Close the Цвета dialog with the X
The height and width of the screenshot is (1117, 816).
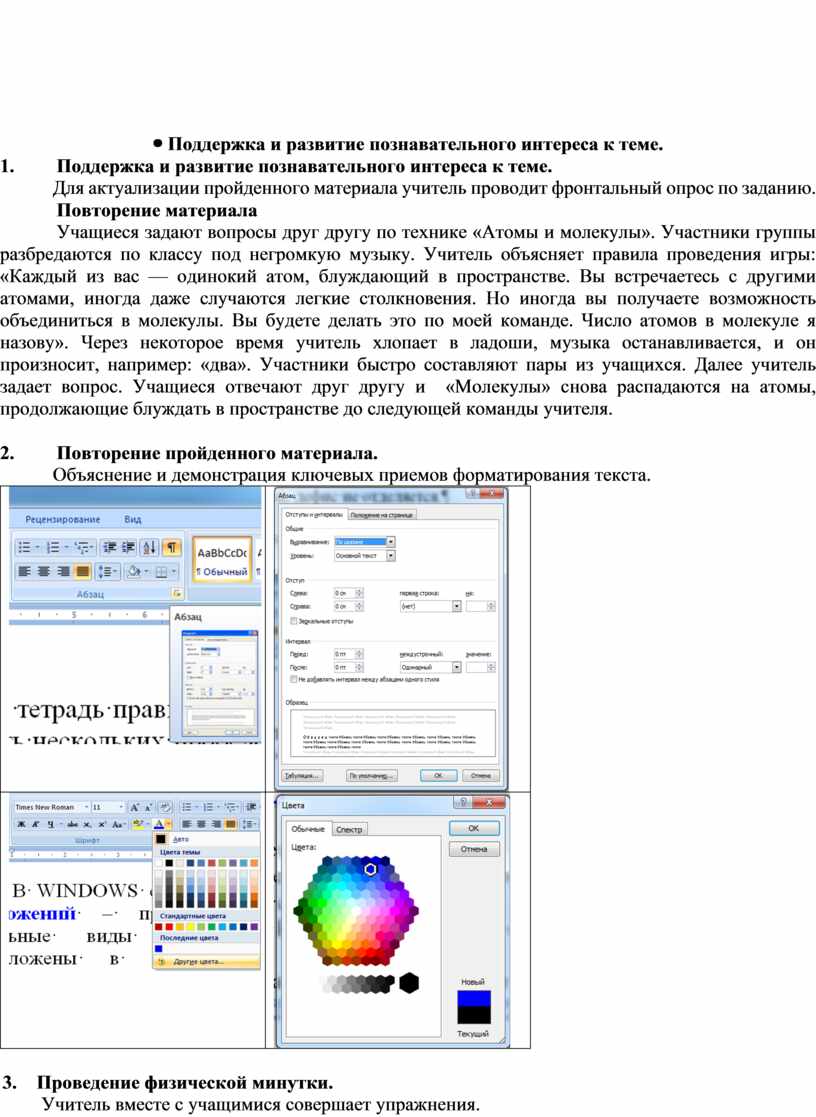[x=490, y=802]
